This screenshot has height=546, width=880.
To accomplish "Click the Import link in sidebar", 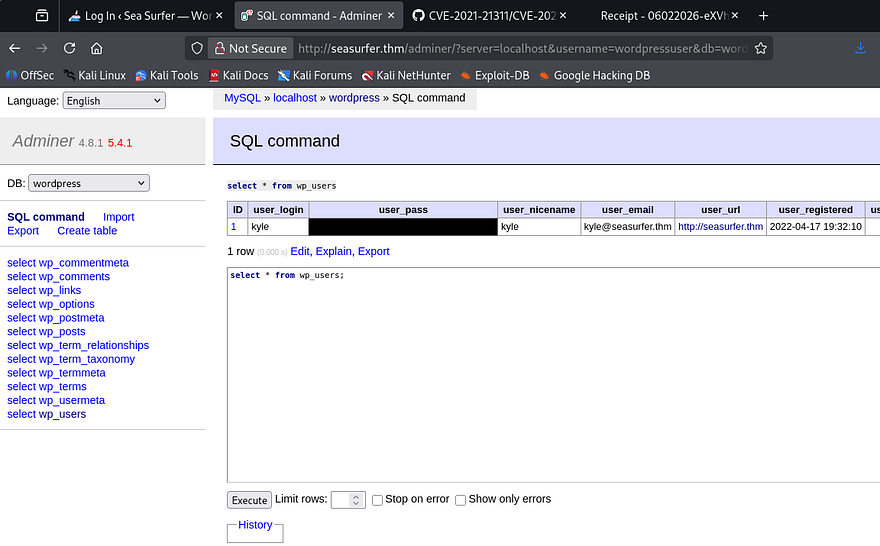I will point(118,217).
